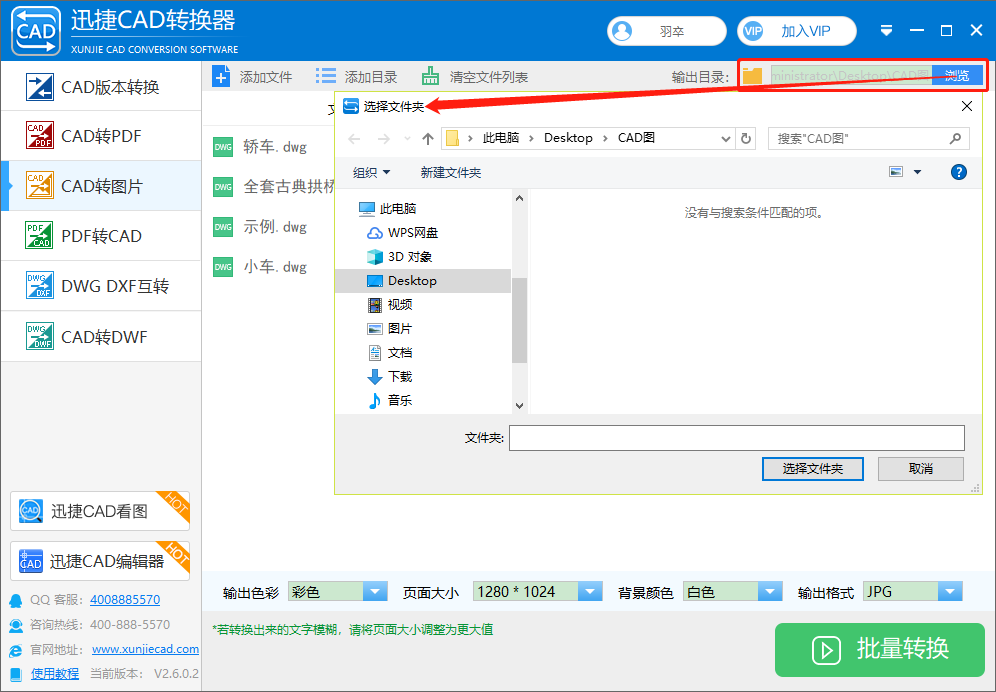996x692 pixels.
Task: Select 下载 folder in tree
Action: coord(390,377)
